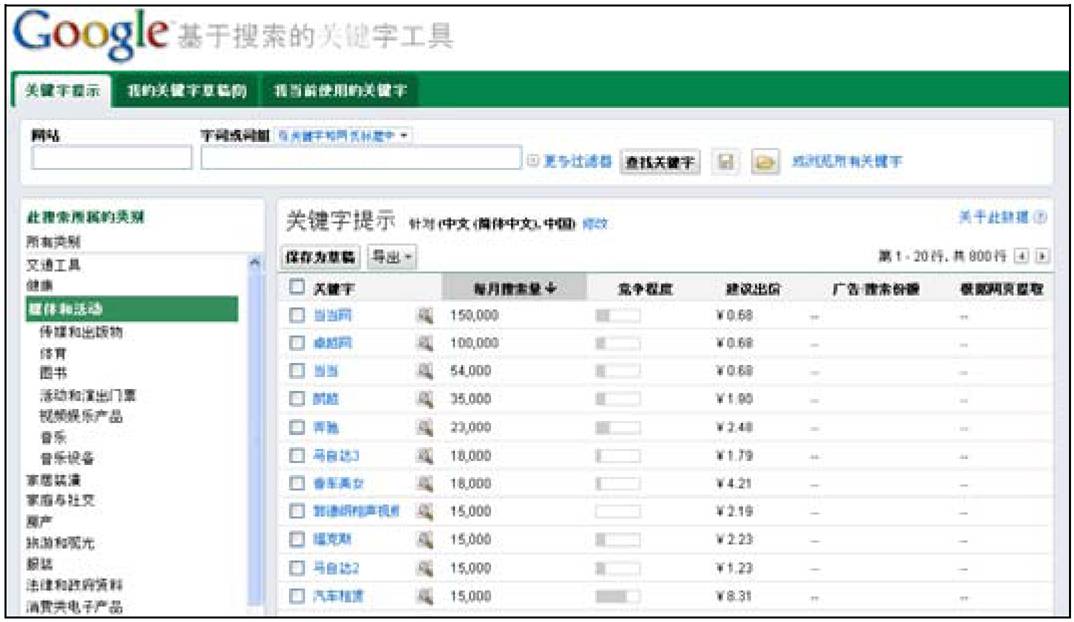Image resolution: width=1074 pixels, height=622 pixels.
Task: Open the 交通工具 category in sidebar
Action: (x=53, y=265)
